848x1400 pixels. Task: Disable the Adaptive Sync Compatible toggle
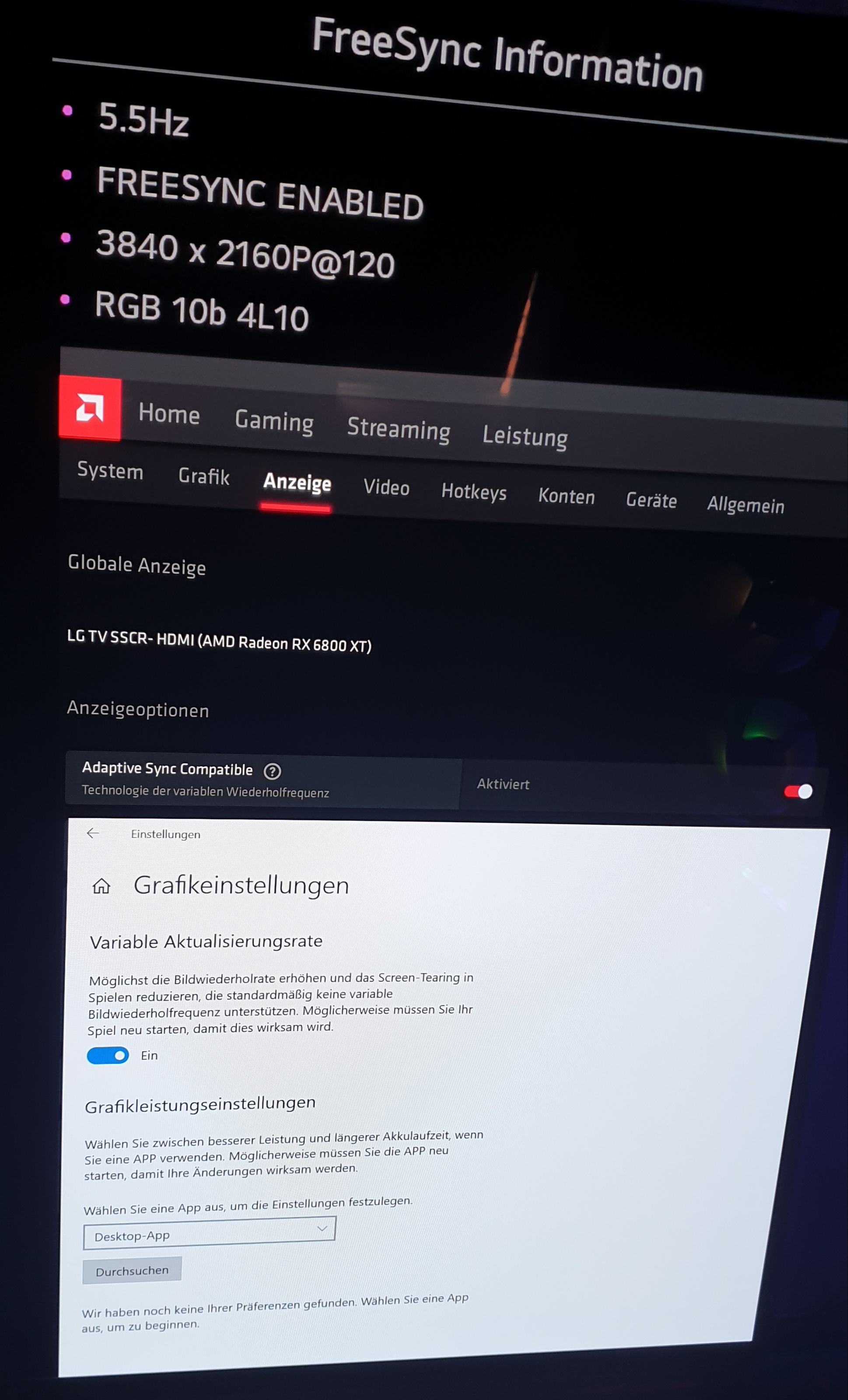tap(798, 791)
